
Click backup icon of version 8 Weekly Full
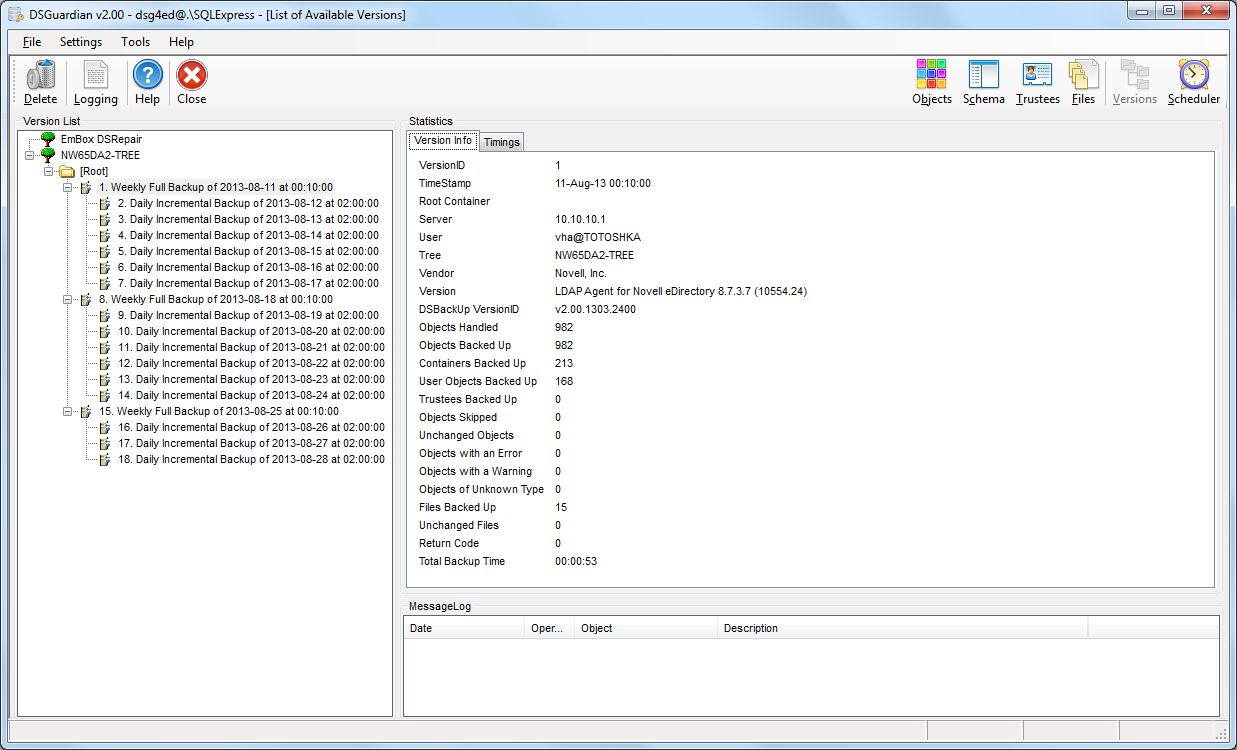[86, 299]
